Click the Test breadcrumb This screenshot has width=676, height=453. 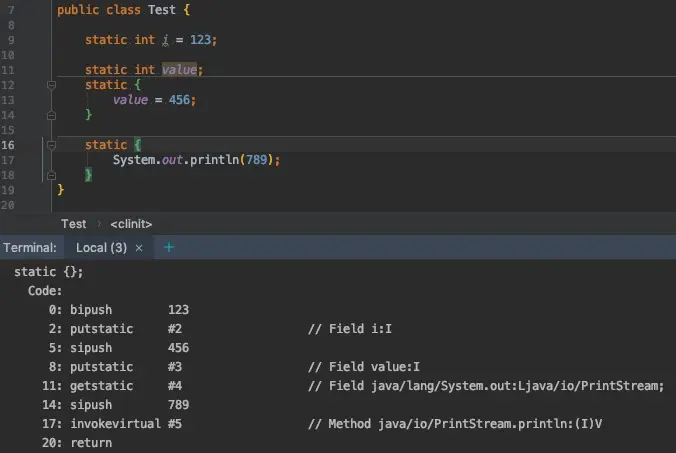[x=73, y=224]
